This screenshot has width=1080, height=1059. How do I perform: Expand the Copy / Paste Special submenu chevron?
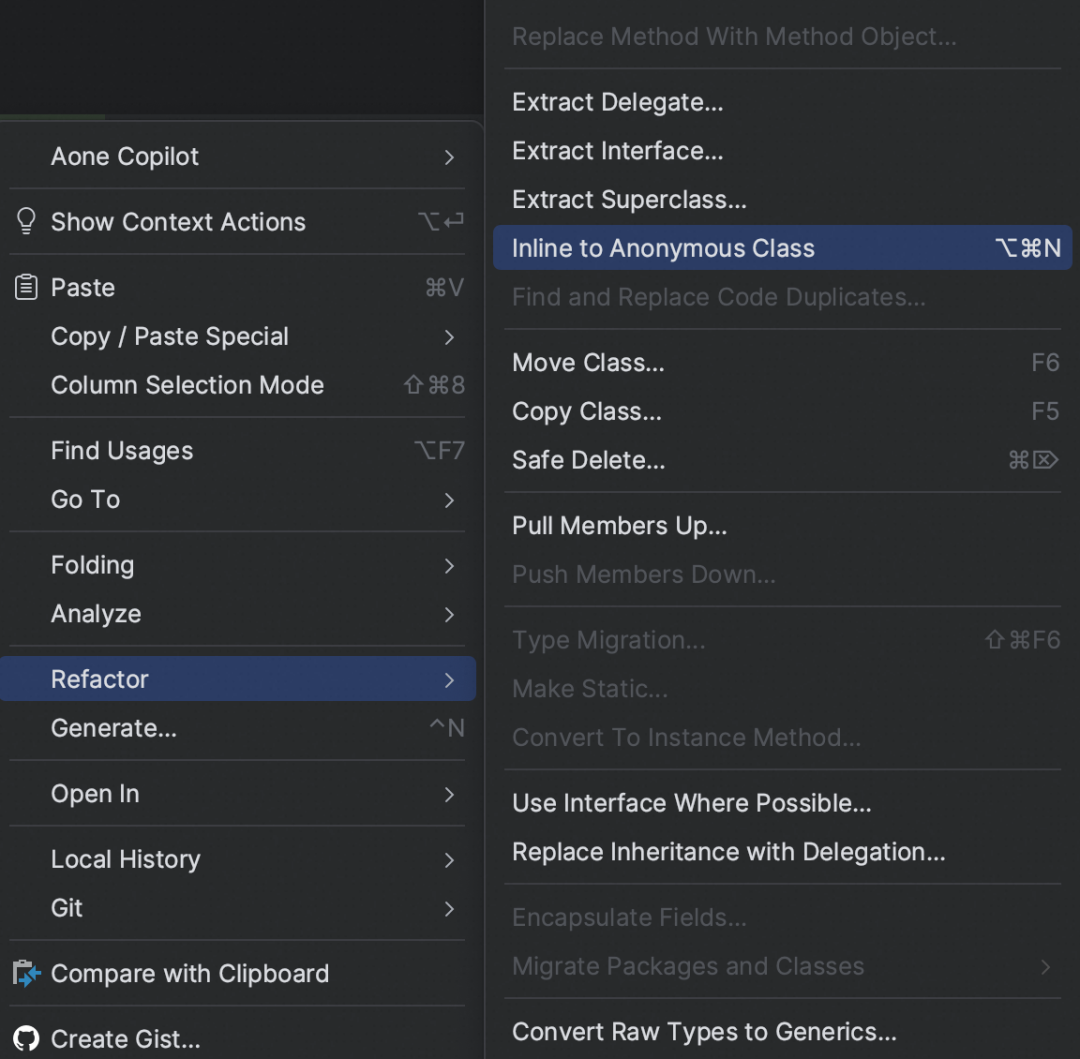click(449, 337)
